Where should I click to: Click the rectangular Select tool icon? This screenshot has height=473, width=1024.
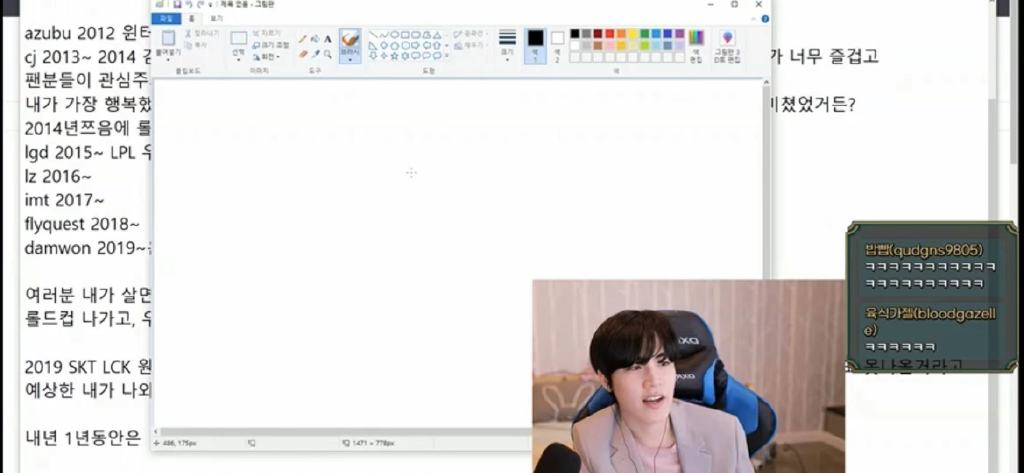[x=239, y=38]
